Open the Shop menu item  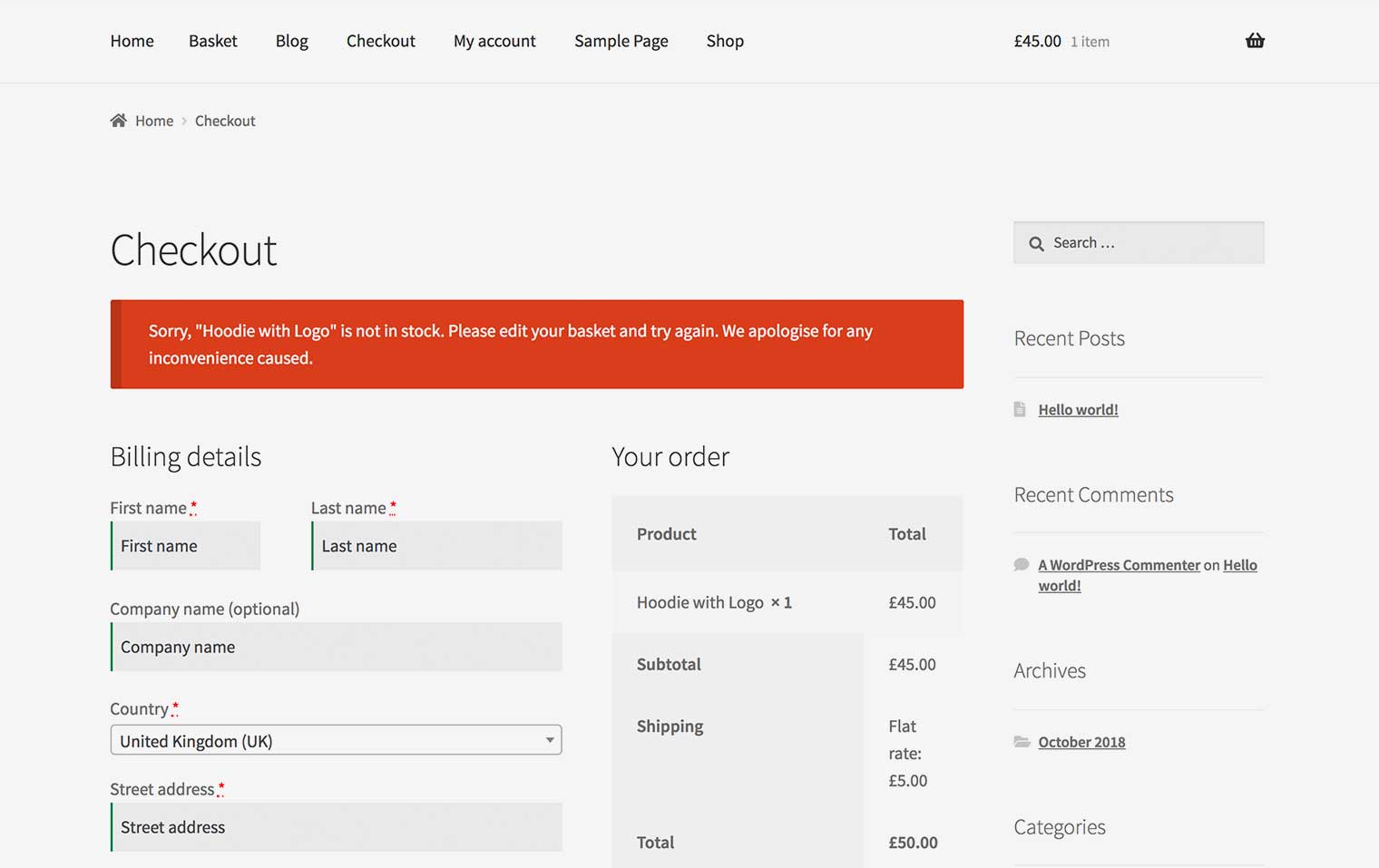[725, 41]
